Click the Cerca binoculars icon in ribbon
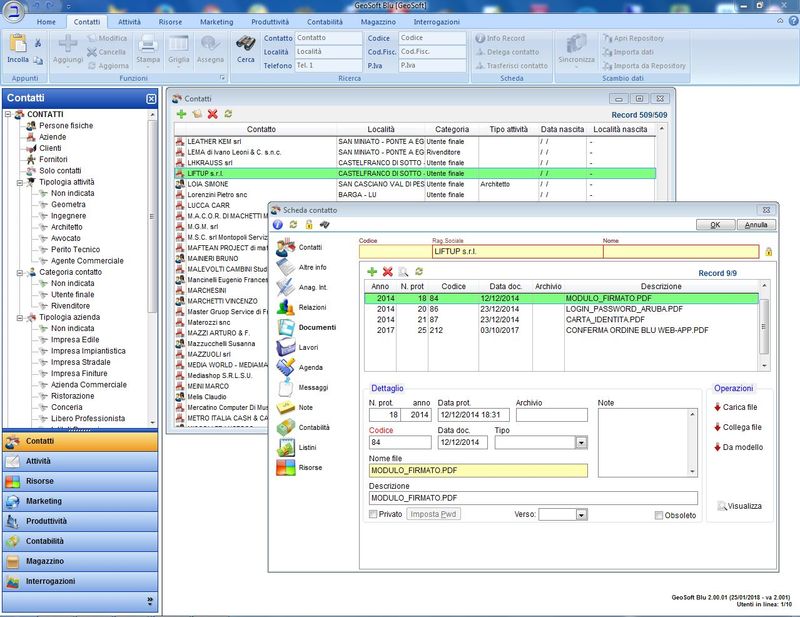The height and width of the screenshot is (617, 800). pyautogui.click(x=245, y=44)
